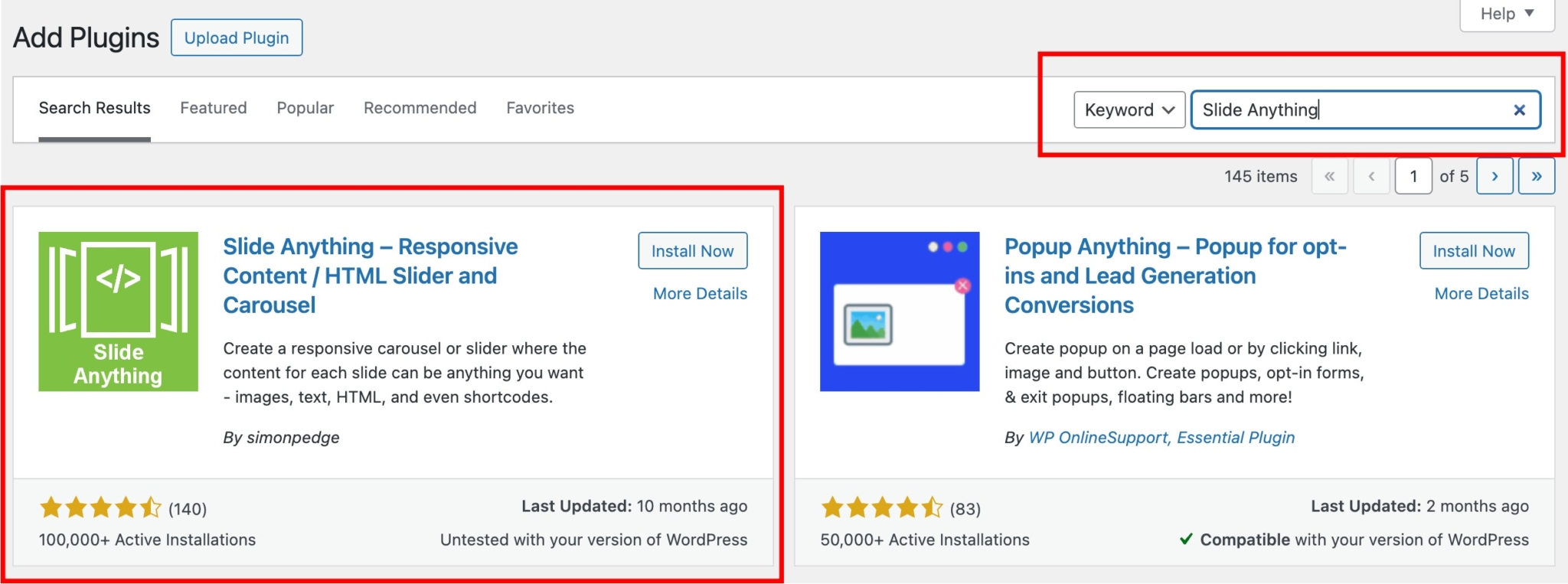
Task: Switch to the Recommended tab
Action: (x=420, y=108)
